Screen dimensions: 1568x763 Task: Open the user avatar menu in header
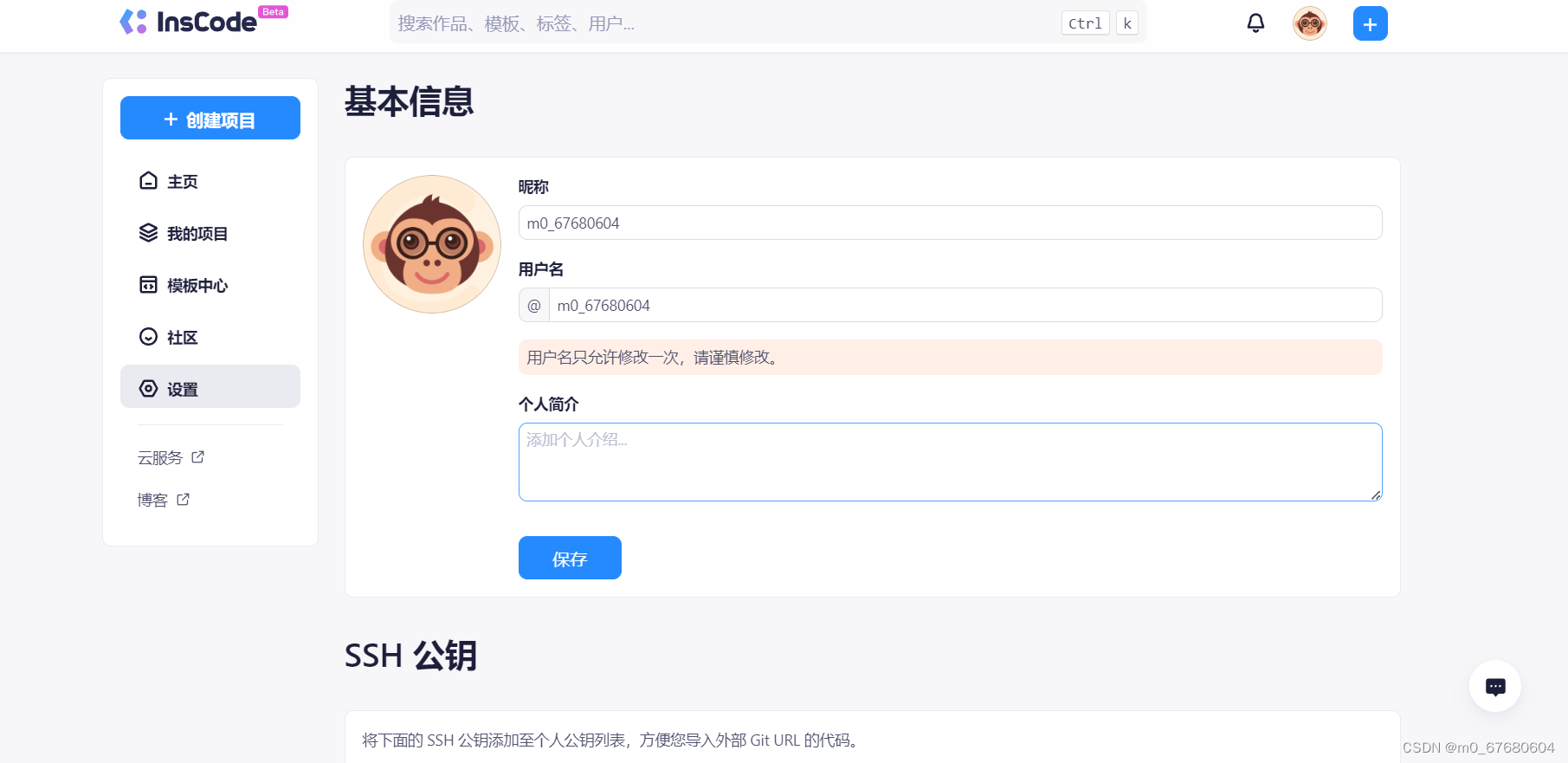pyautogui.click(x=1310, y=23)
